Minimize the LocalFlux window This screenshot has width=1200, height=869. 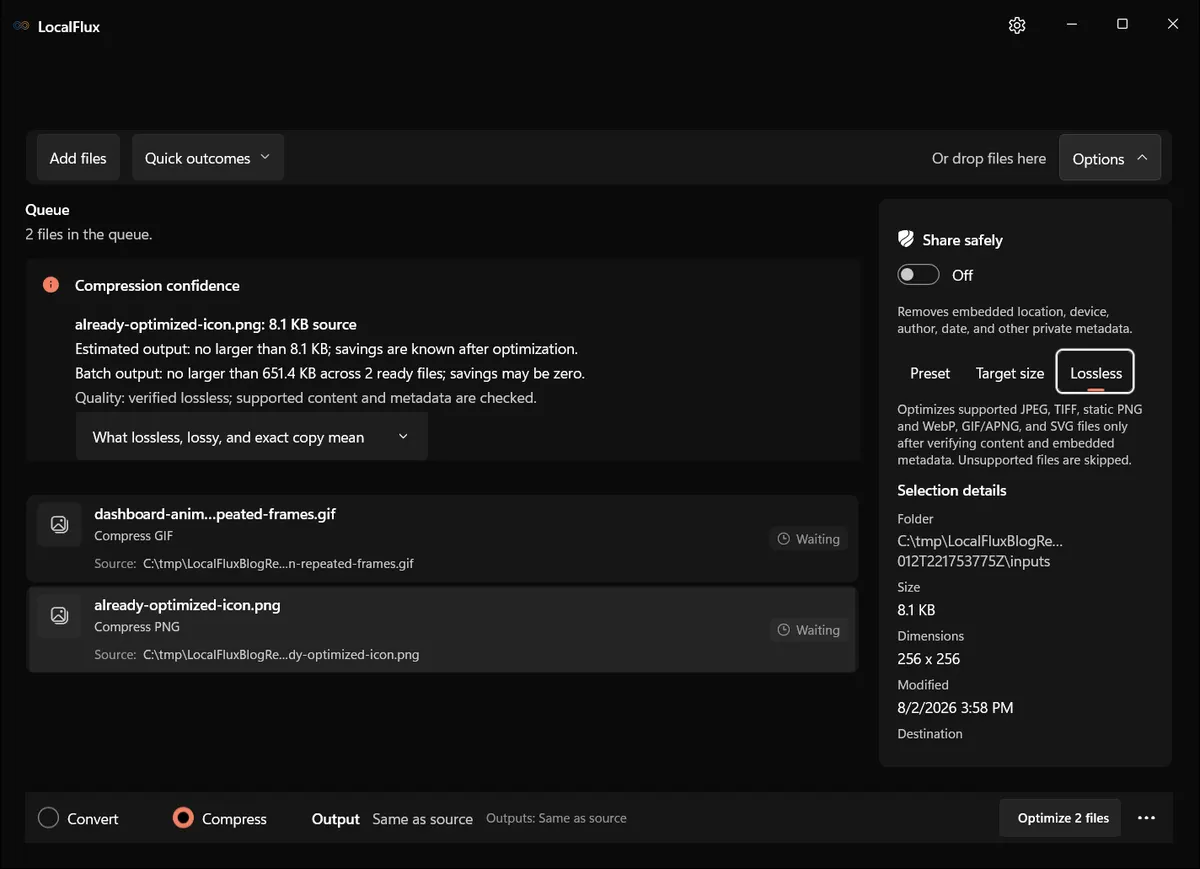1071,25
